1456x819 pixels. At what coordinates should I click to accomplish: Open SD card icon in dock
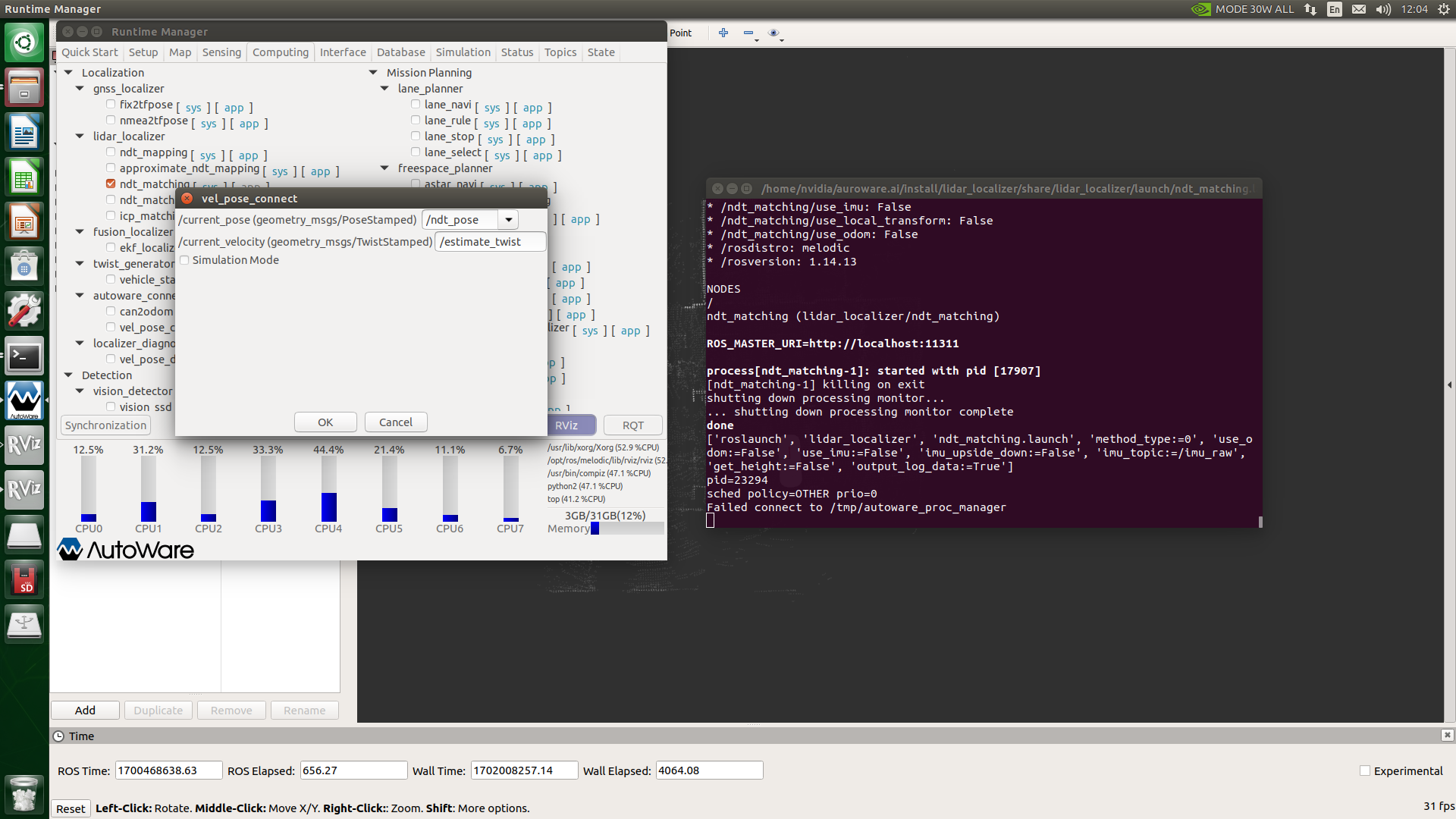(x=24, y=579)
